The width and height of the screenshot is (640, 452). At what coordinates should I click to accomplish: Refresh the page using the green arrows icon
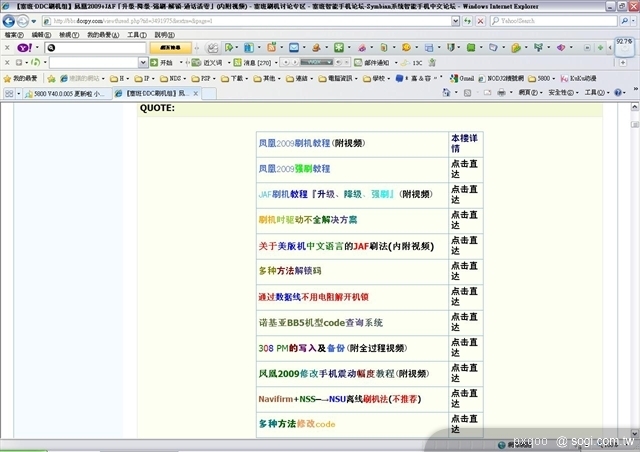467,21
